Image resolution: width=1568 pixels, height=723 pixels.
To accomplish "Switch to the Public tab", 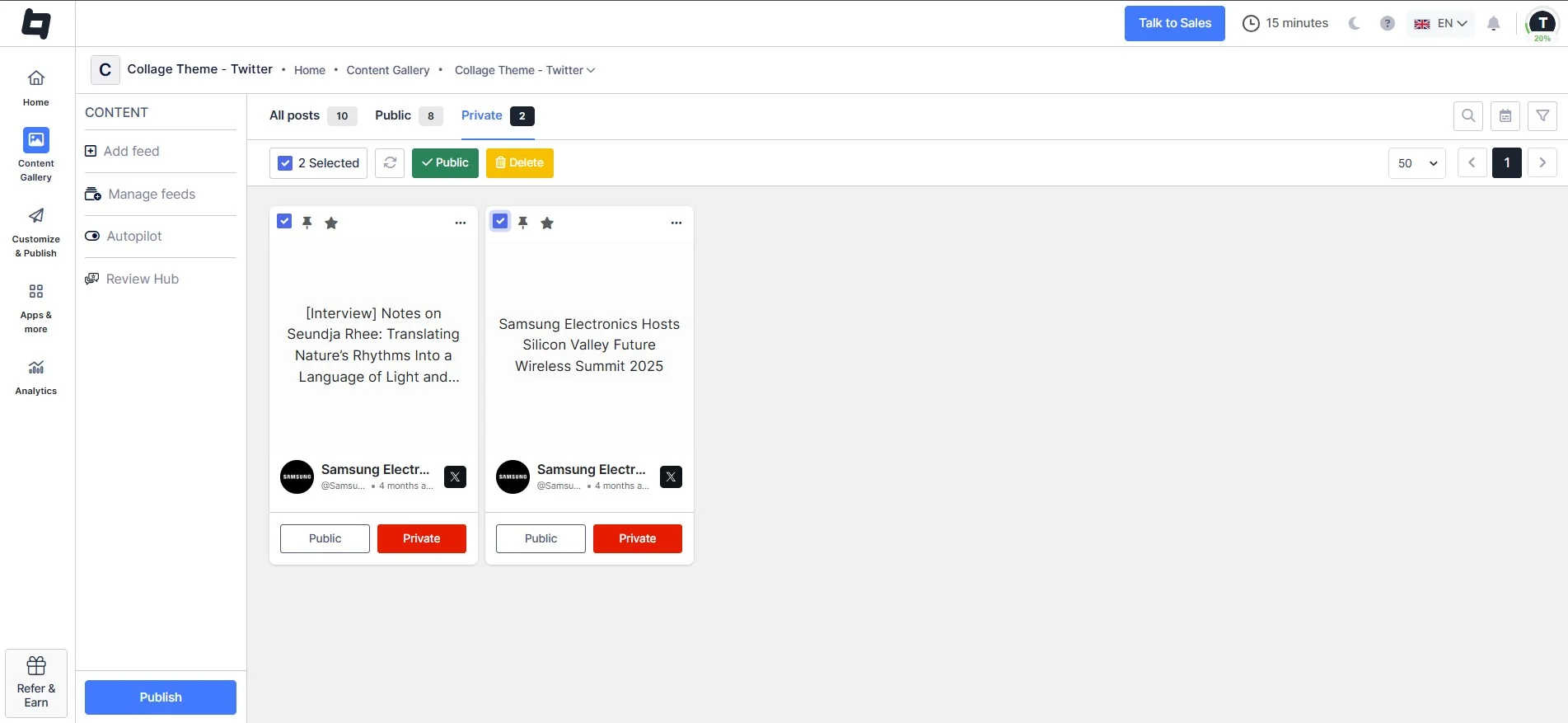I will coord(393,115).
